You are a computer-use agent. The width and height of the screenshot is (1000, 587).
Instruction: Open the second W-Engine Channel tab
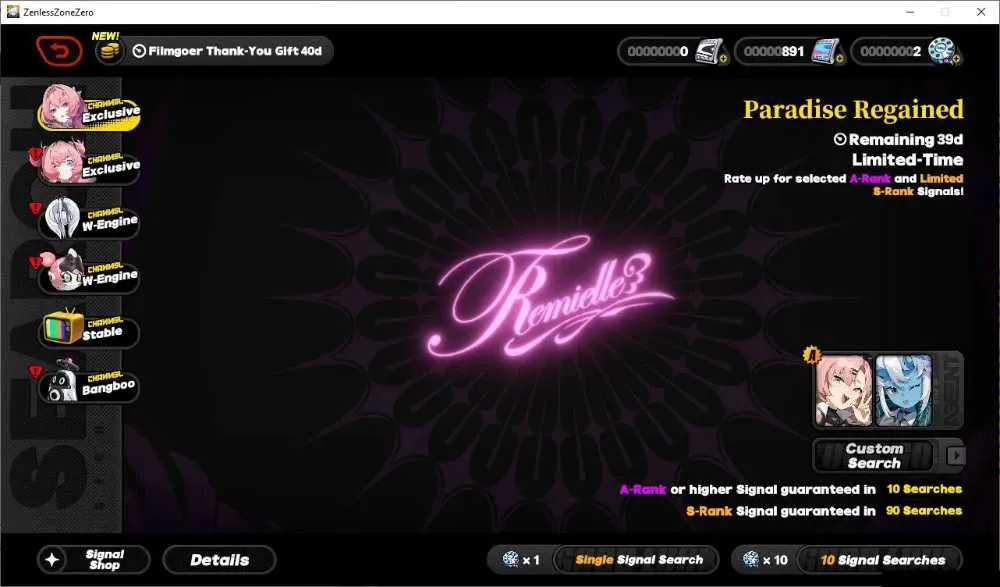(x=89, y=272)
